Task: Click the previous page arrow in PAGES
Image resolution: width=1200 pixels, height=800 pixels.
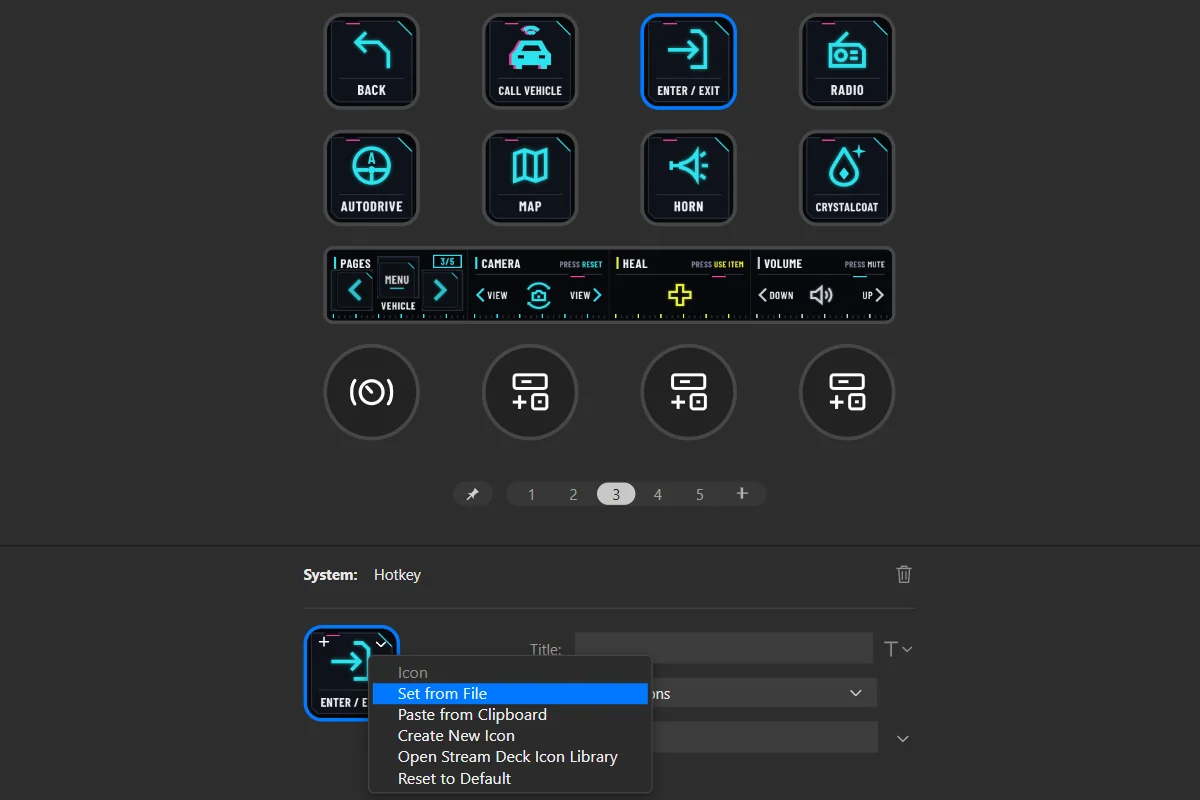Action: 354,291
